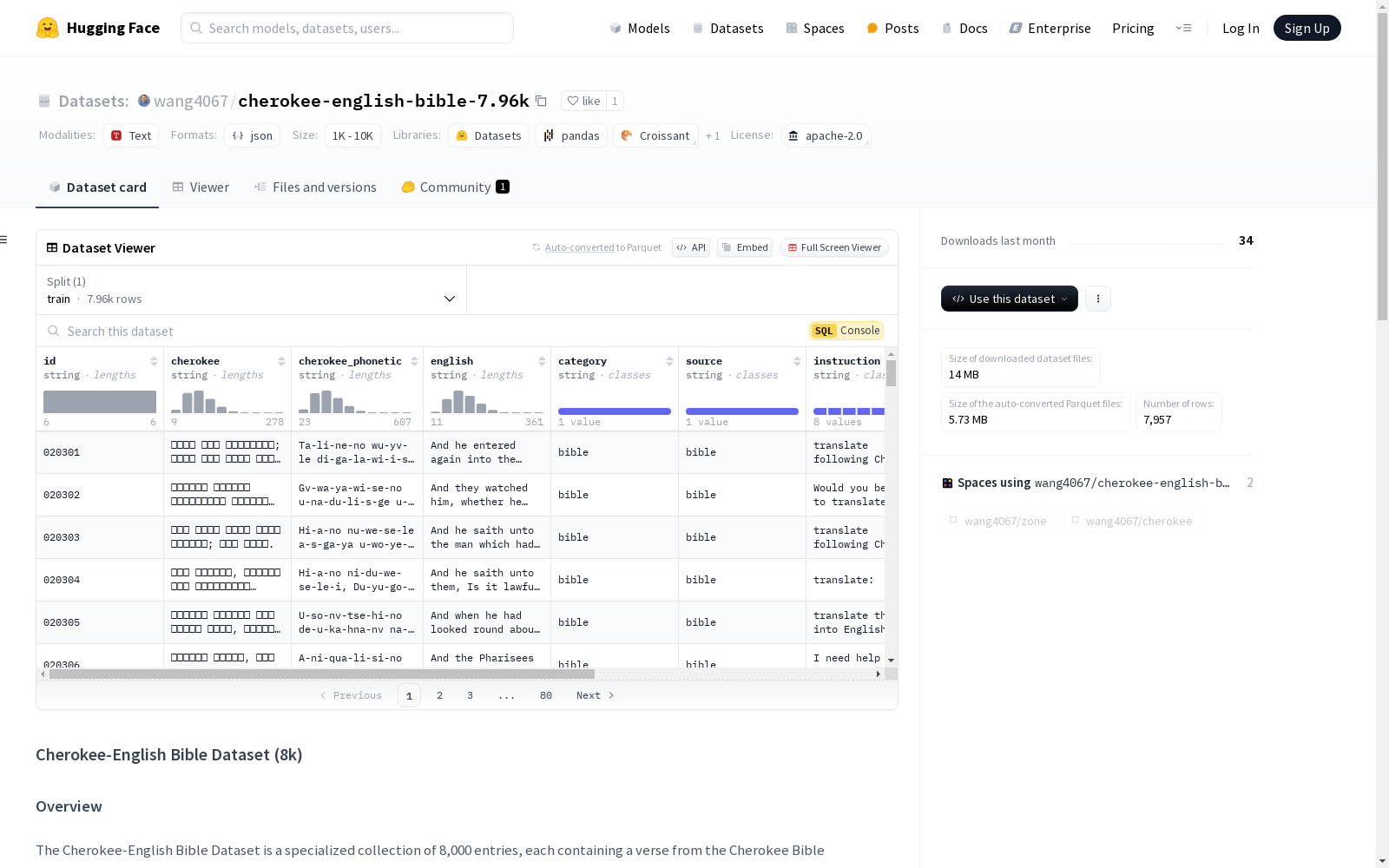Screen dimensions: 1389x868
Task: Sort the english column
Action: (x=542, y=361)
